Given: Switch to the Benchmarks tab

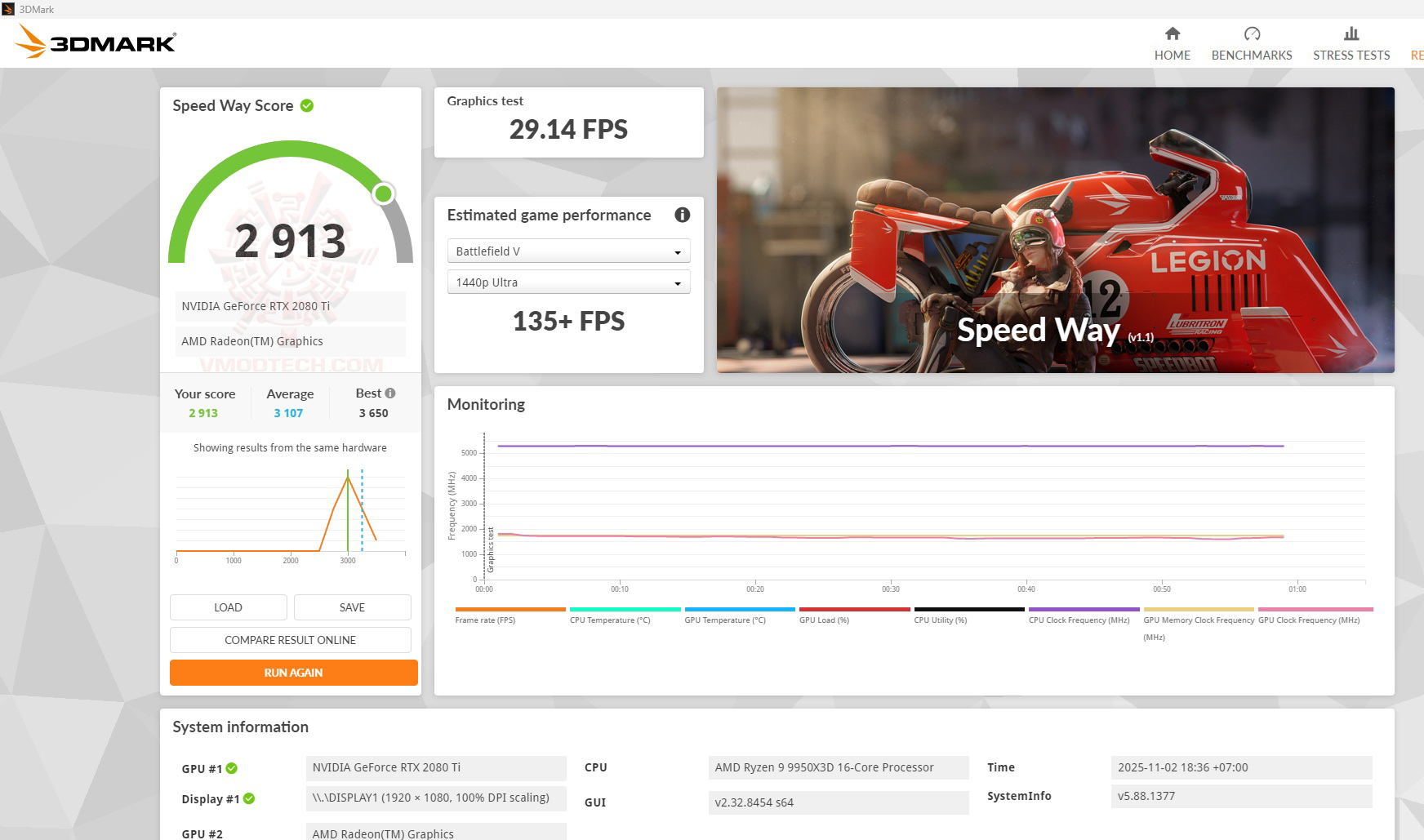Looking at the screenshot, I should (x=1252, y=45).
